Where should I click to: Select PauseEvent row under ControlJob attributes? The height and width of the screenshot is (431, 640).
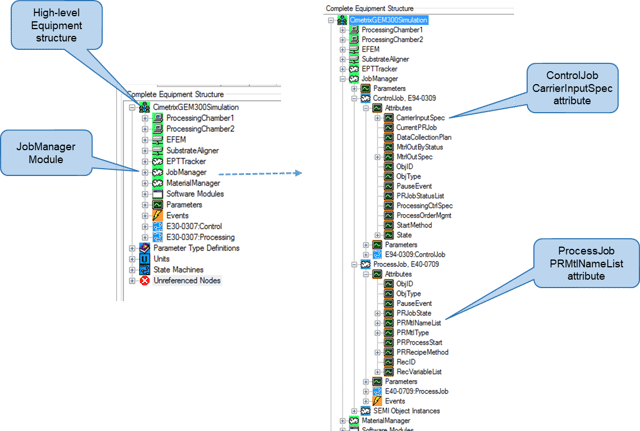click(414, 186)
